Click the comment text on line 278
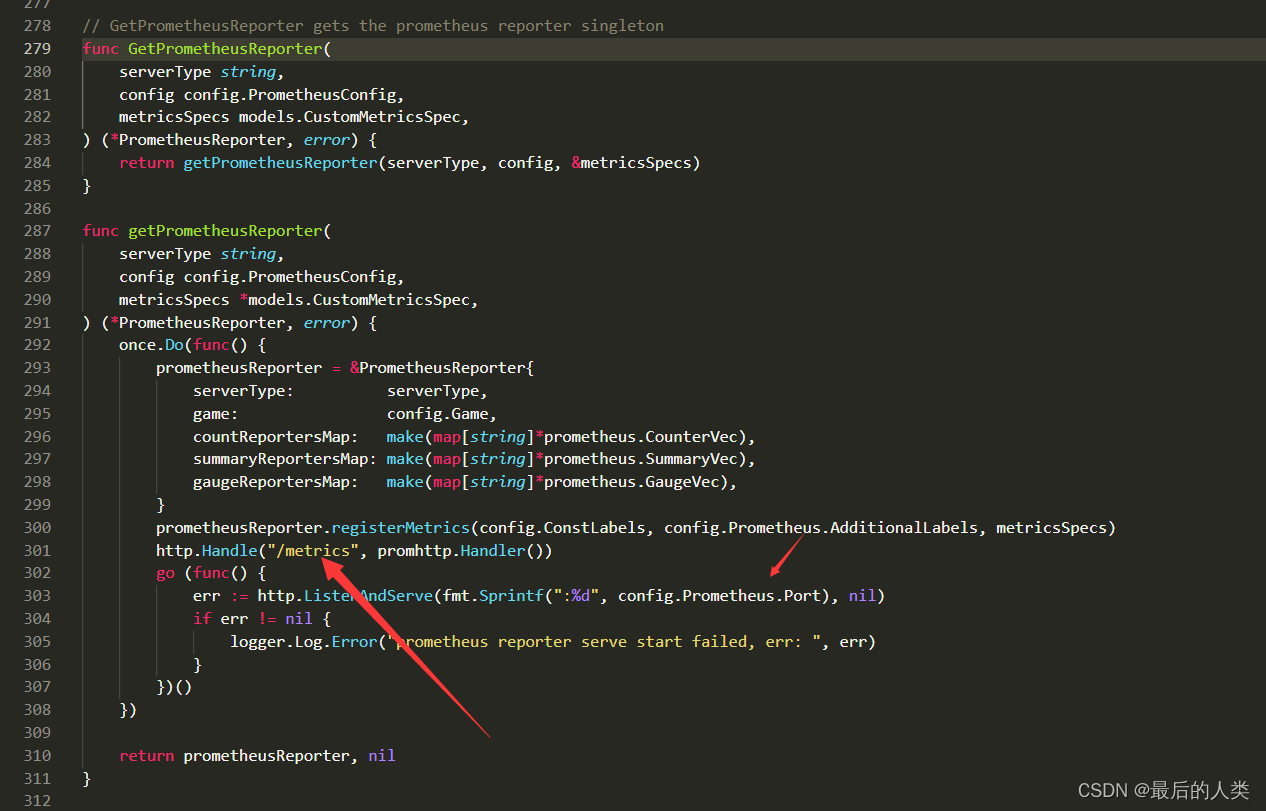This screenshot has width=1266, height=811. tap(373, 25)
